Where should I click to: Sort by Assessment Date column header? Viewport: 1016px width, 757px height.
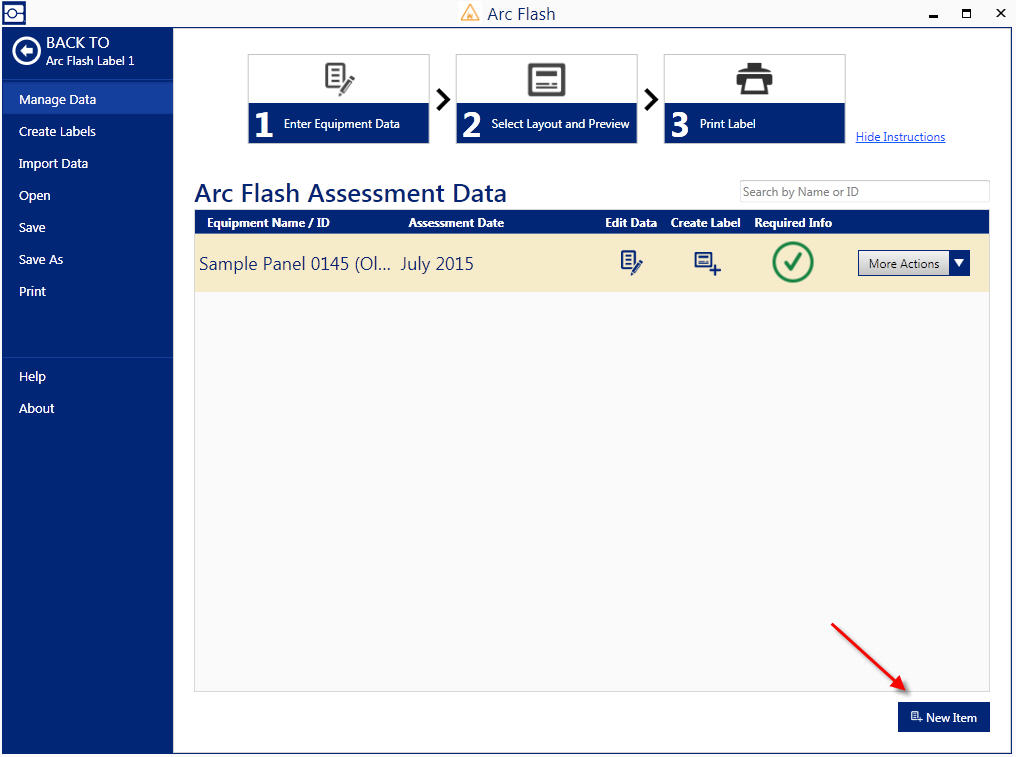point(456,222)
